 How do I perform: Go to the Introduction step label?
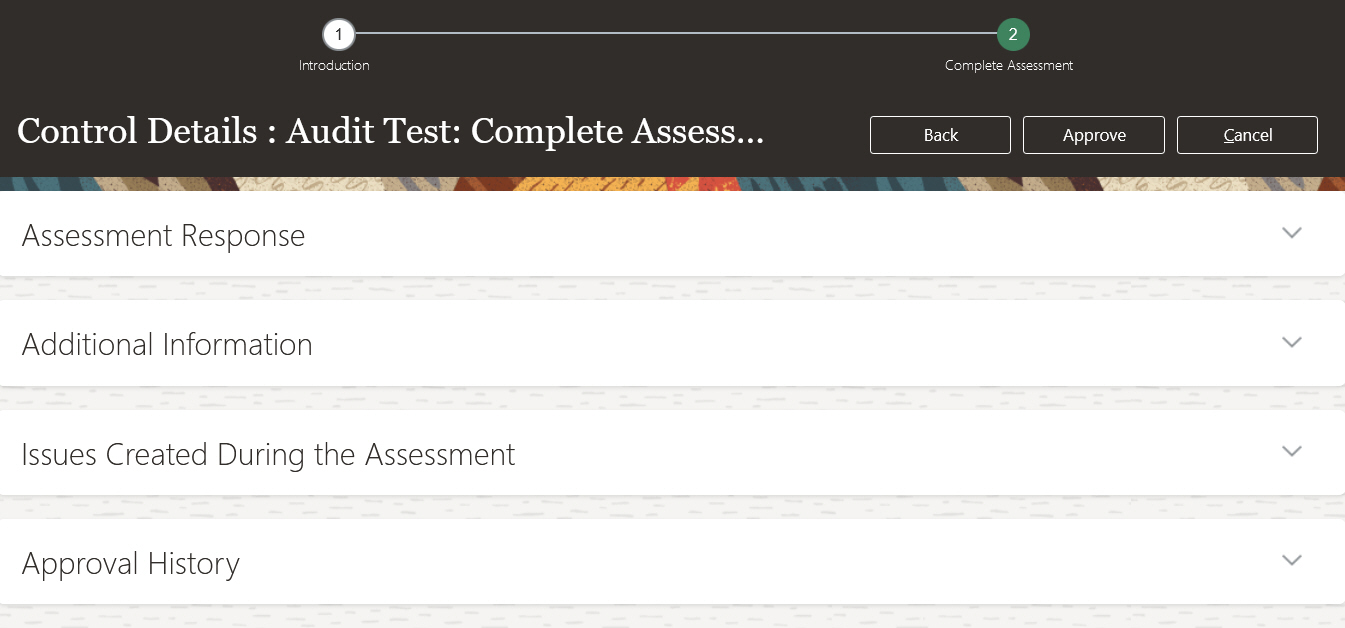[x=334, y=66]
